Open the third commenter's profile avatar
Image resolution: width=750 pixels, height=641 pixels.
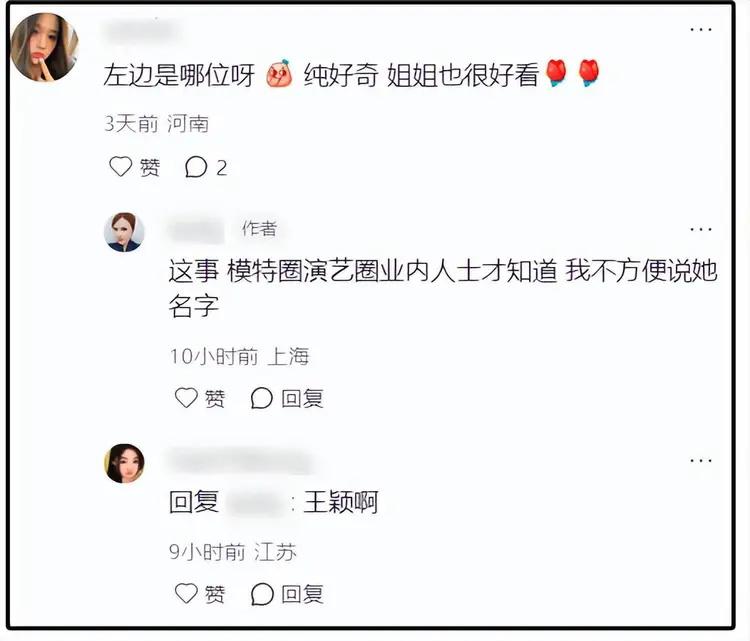[124, 463]
